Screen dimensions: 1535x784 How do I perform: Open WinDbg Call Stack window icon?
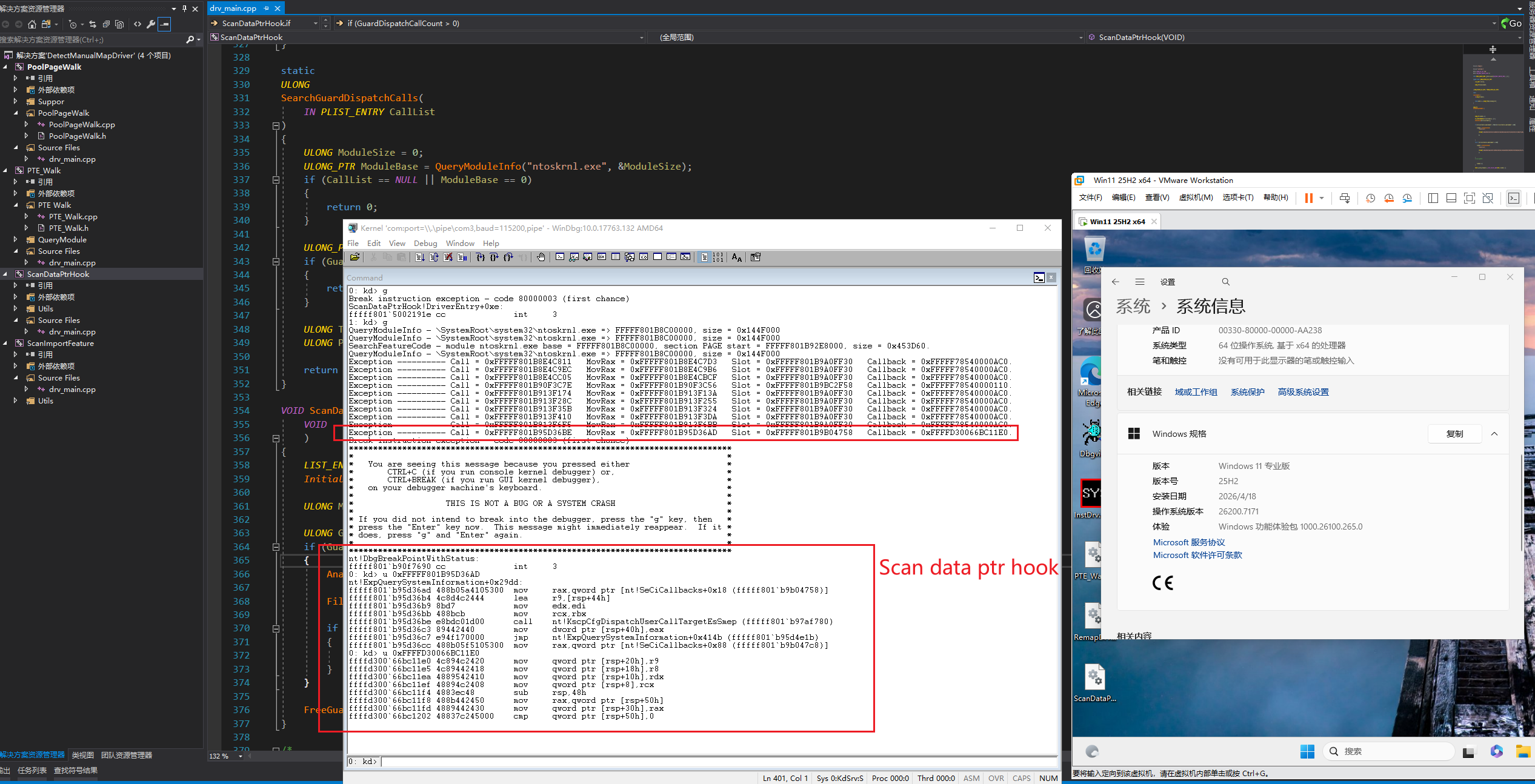click(629, 257)
